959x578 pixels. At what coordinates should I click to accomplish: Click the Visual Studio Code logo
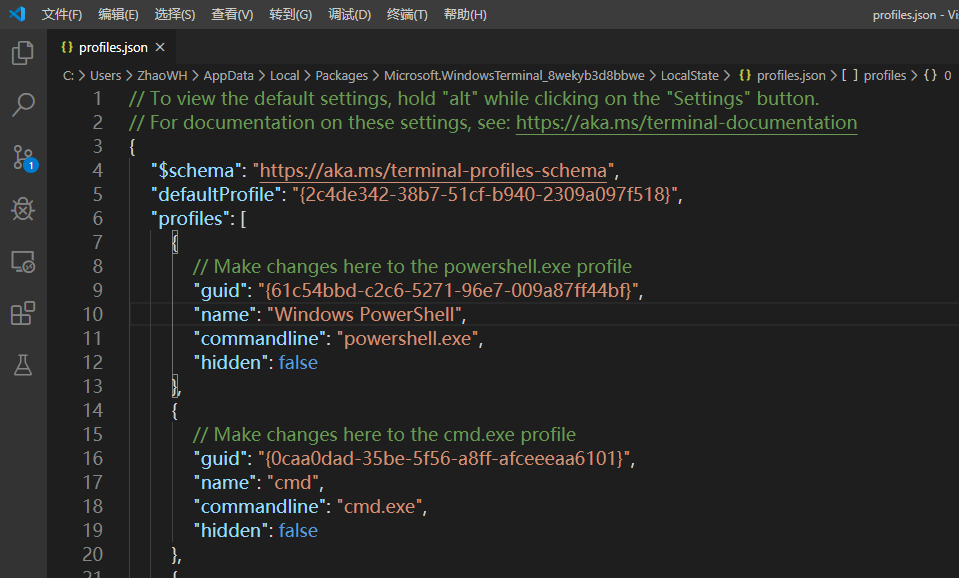15,14
